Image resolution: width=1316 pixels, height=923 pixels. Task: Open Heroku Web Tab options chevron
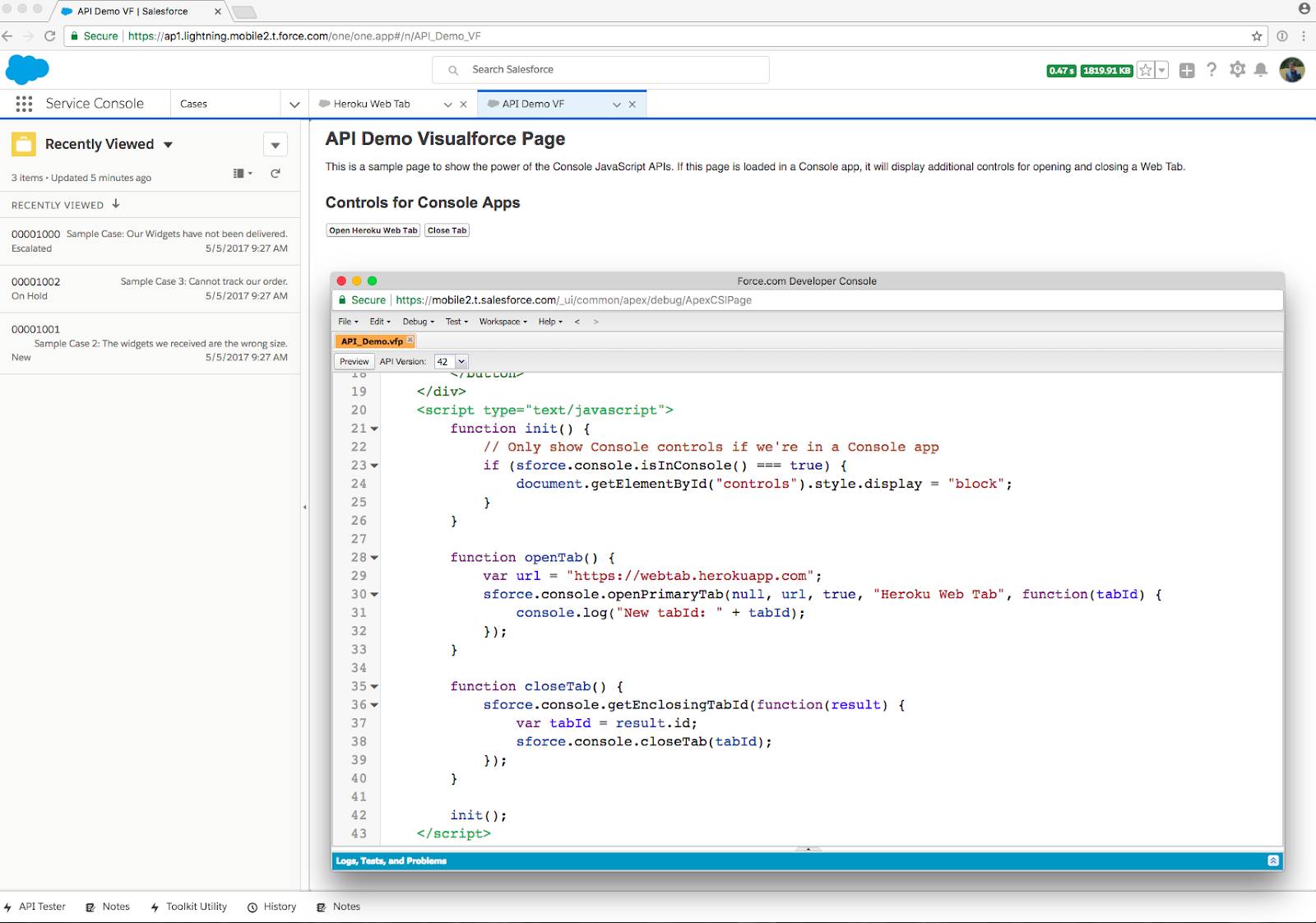point(448,104)
